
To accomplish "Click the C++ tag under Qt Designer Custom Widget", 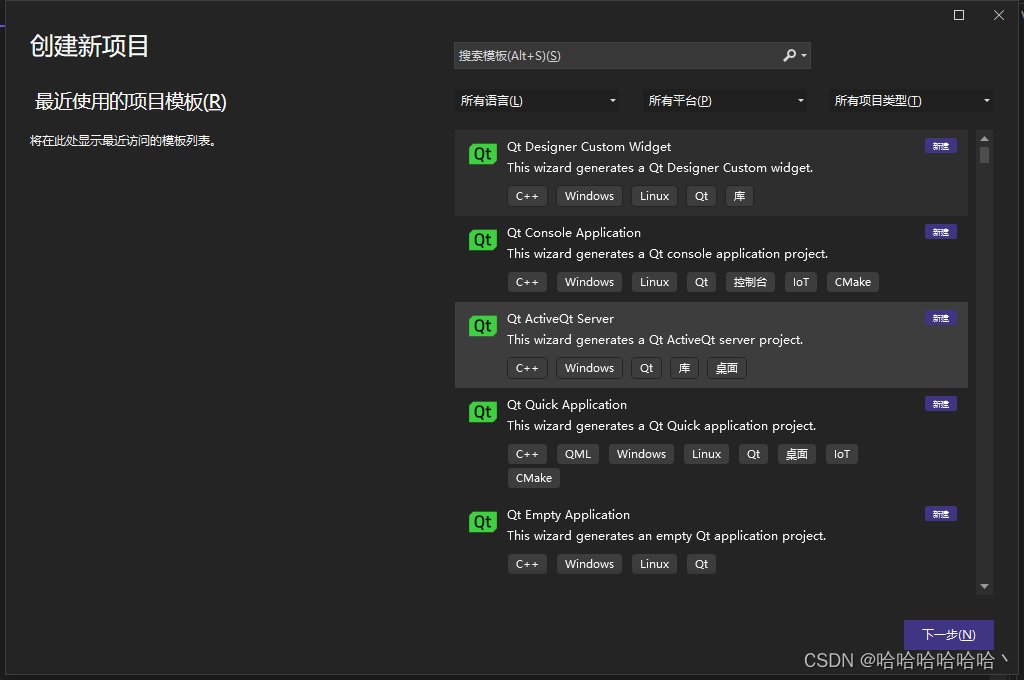I will click(527, 196).
